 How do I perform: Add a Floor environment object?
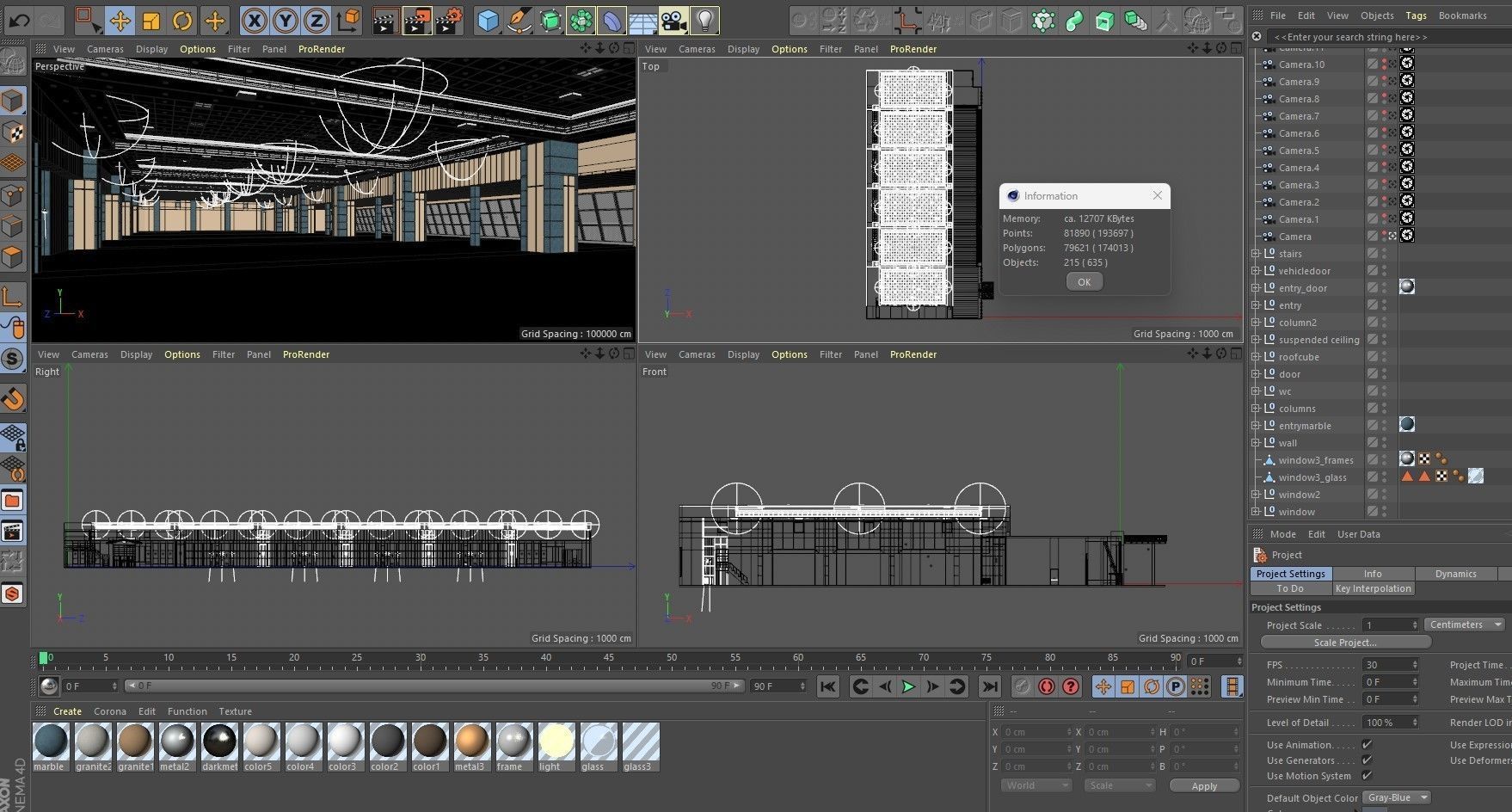click(x=642, y=20)
